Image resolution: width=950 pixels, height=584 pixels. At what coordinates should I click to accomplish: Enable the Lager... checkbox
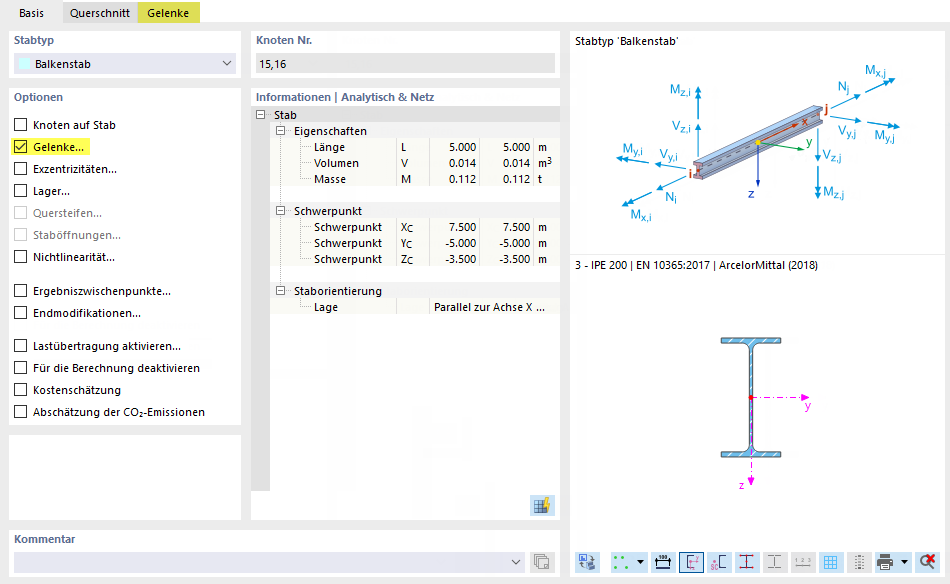point(21,191)
